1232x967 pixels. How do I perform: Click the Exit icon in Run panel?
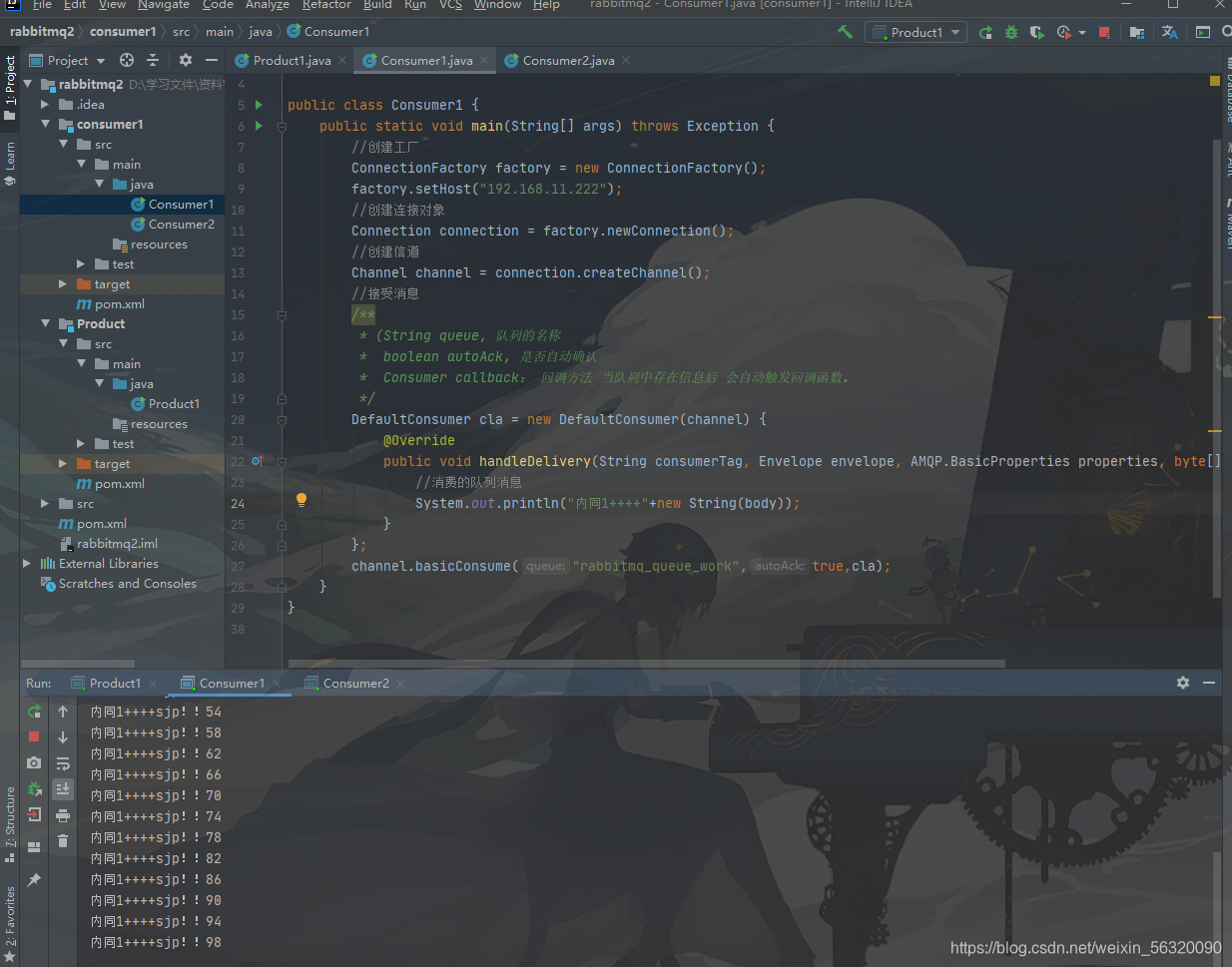tap(34, 814)
